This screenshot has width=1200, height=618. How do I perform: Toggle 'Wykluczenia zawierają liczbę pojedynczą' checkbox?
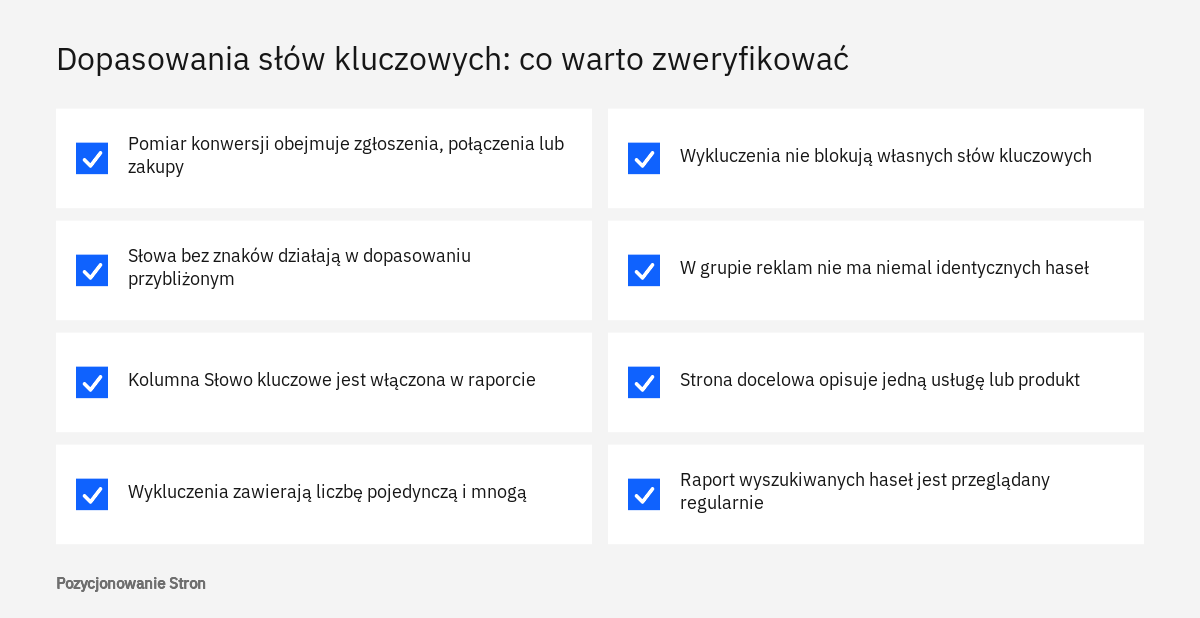pos(92,494)
